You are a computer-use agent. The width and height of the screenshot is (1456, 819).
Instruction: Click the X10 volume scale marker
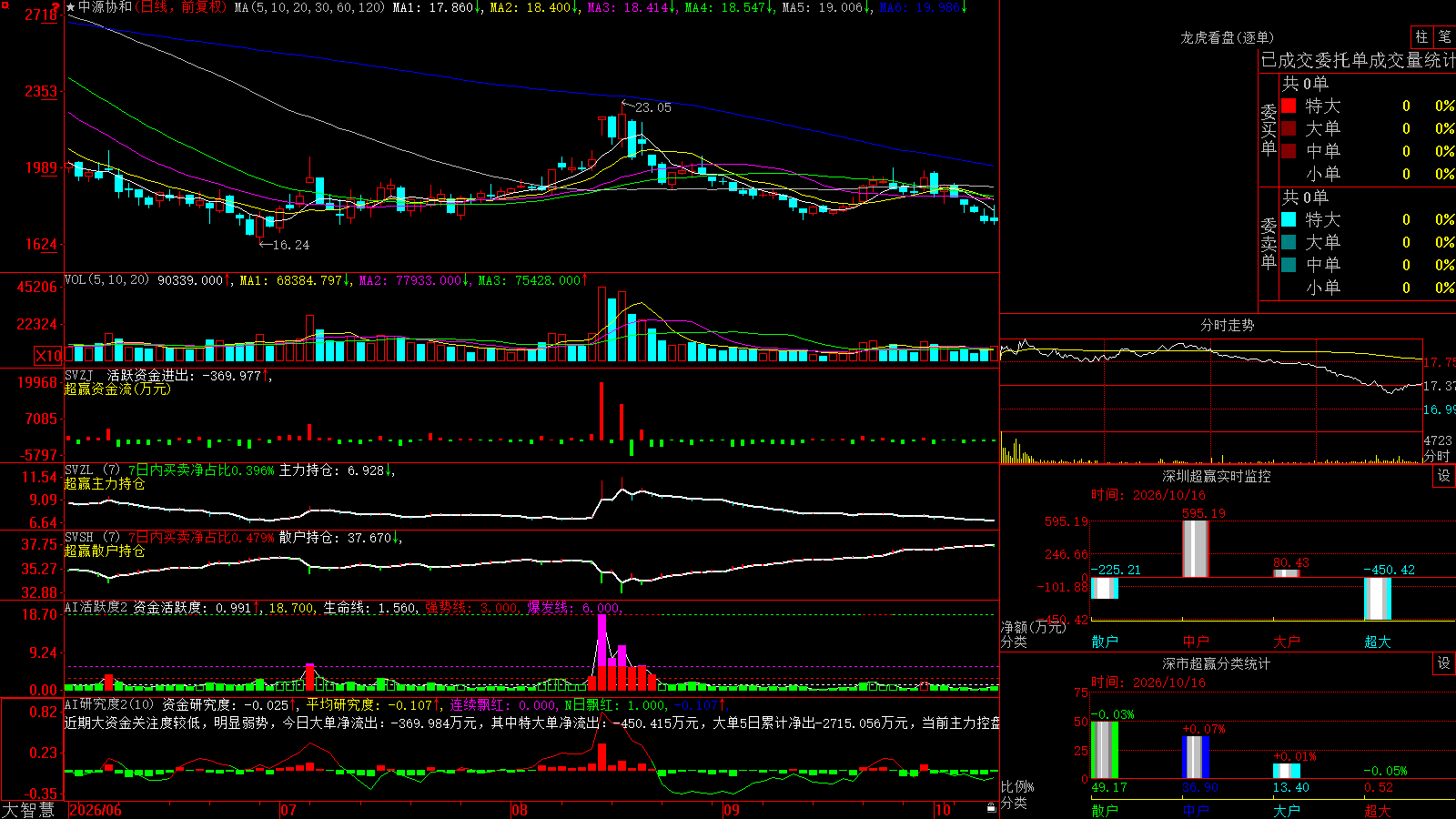click(x=48, y=356)
